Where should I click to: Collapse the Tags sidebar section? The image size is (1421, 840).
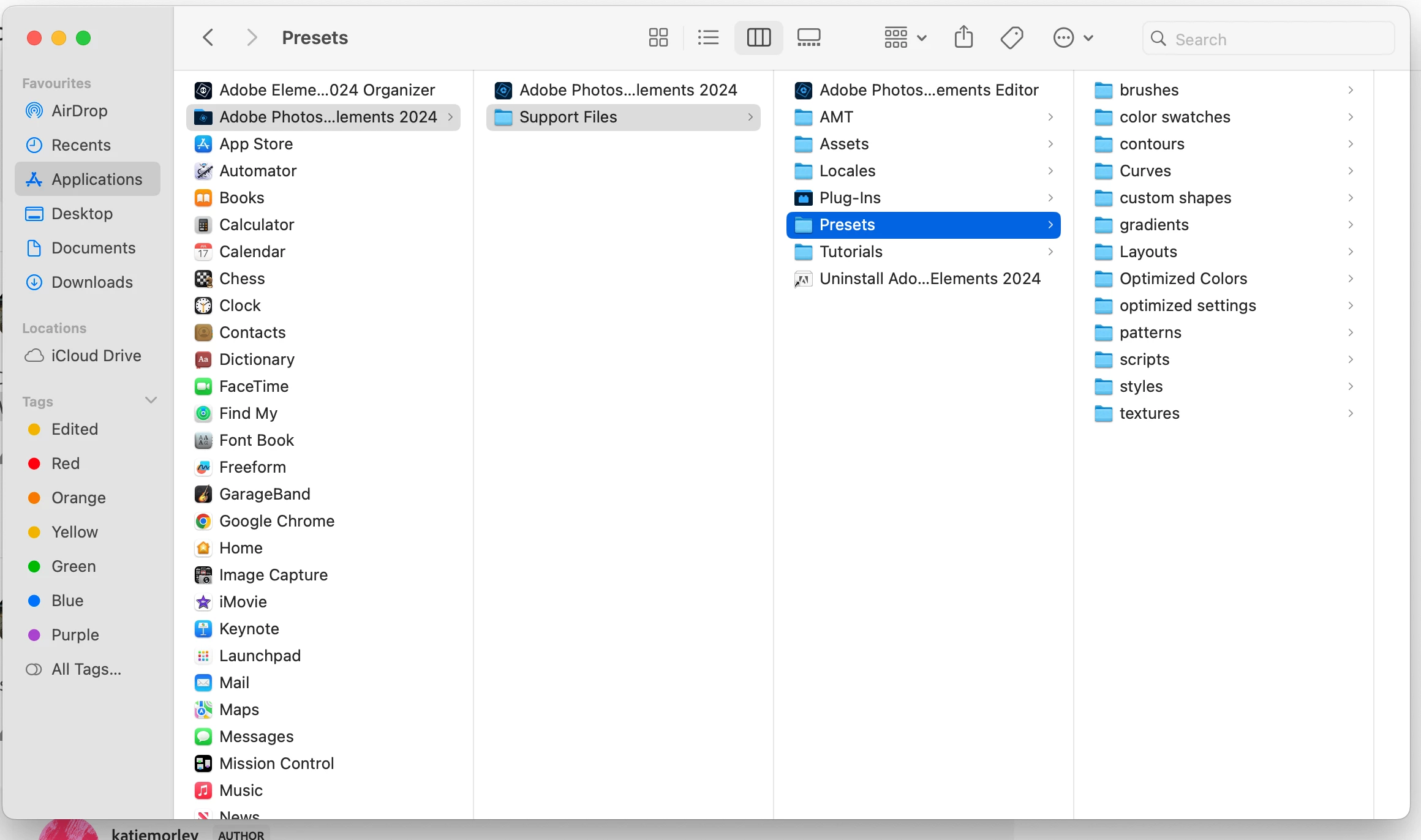151,400
